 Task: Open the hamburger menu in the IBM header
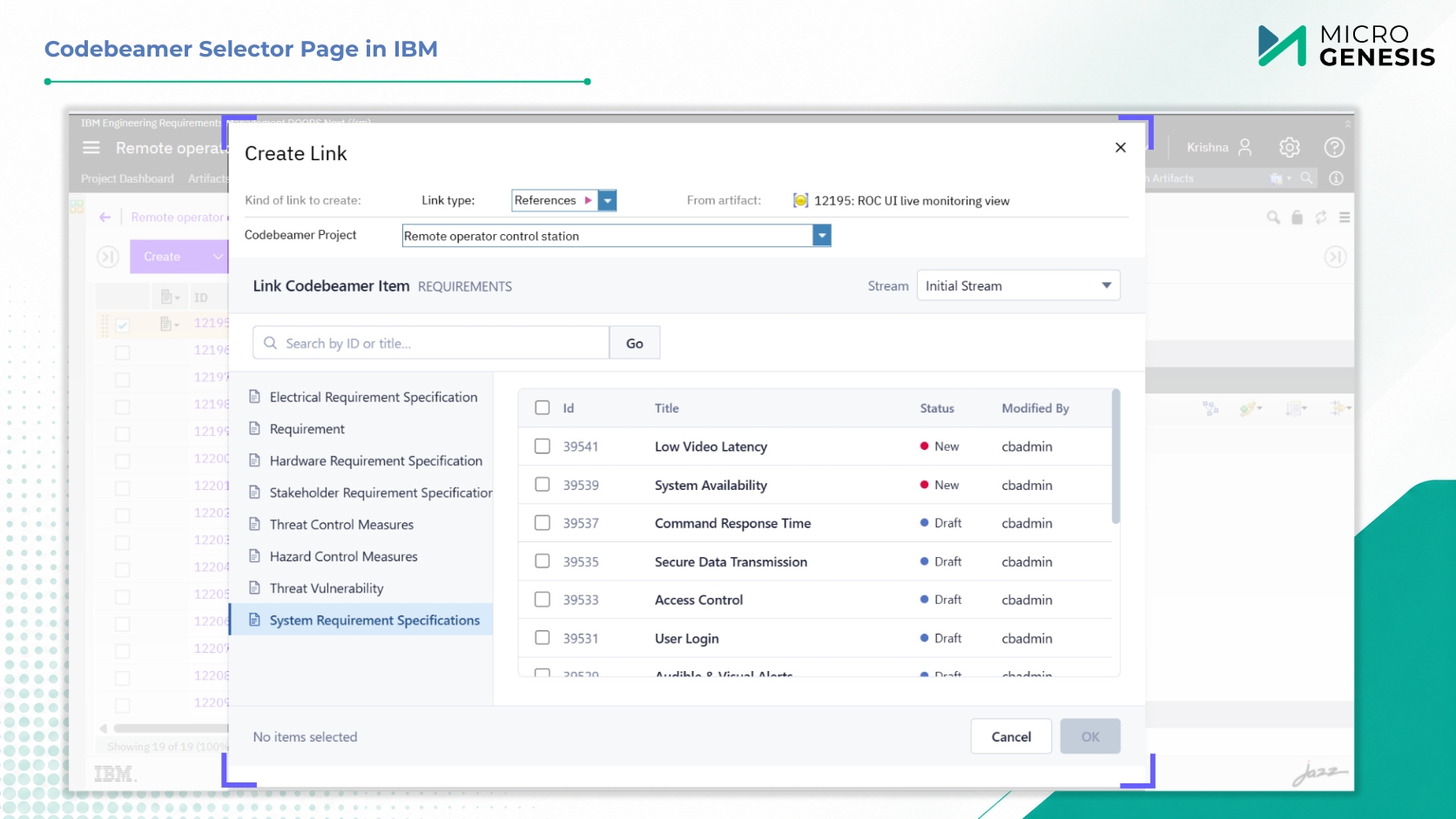coord(91,148)
